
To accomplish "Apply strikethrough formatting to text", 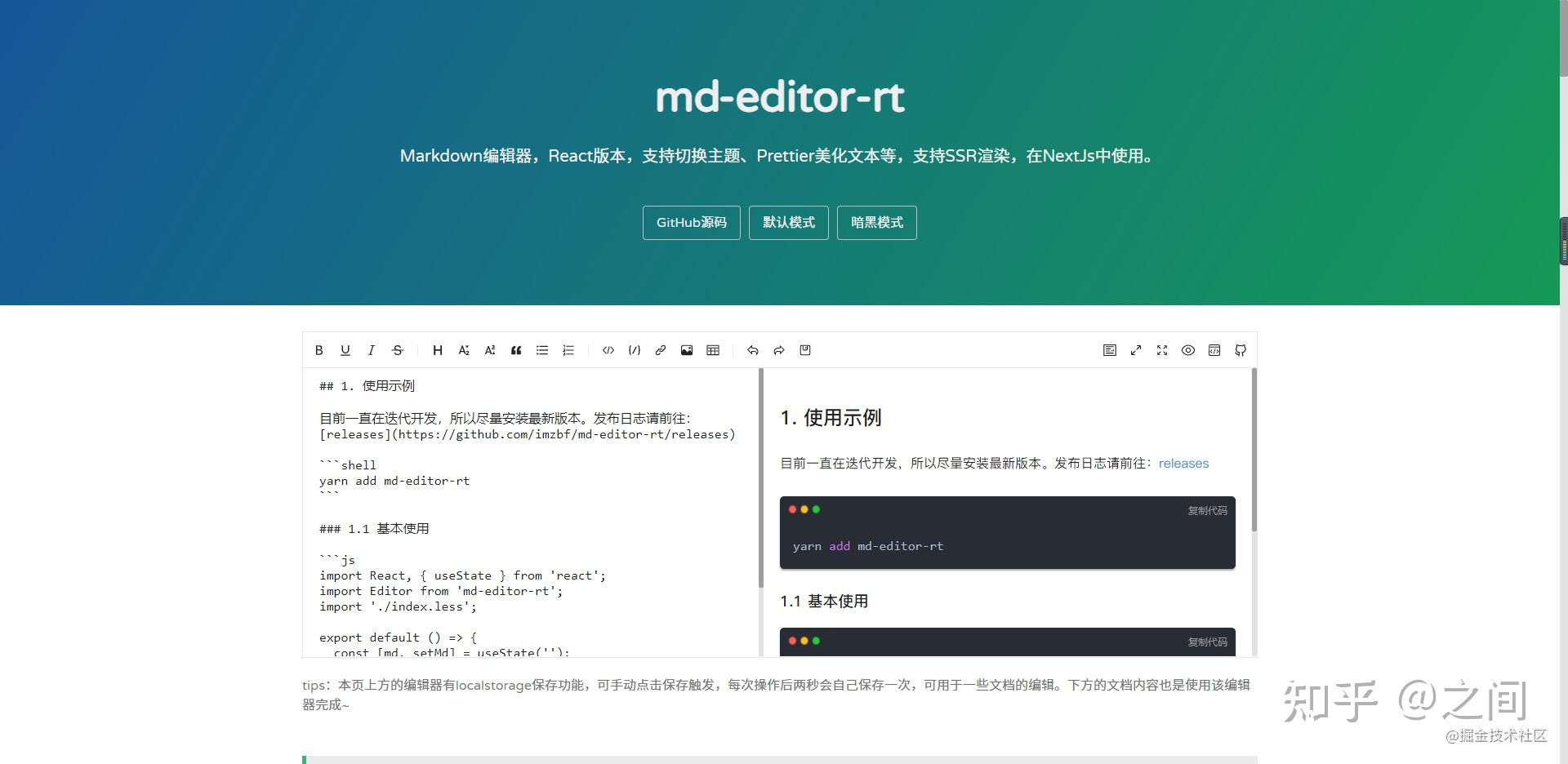I will 398,350.
